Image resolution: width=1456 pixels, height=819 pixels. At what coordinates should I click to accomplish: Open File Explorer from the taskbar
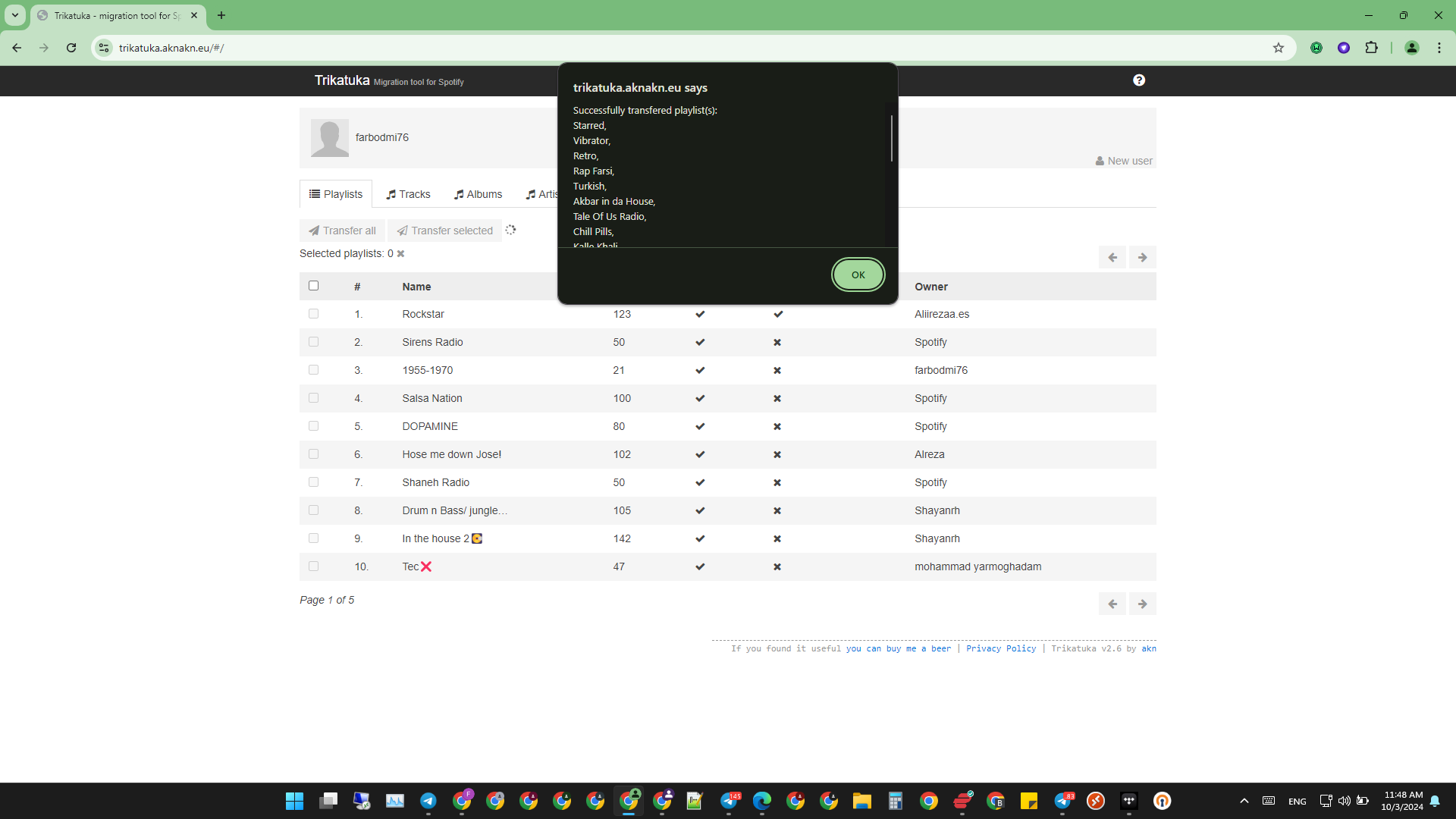click(x=862, y=801)
